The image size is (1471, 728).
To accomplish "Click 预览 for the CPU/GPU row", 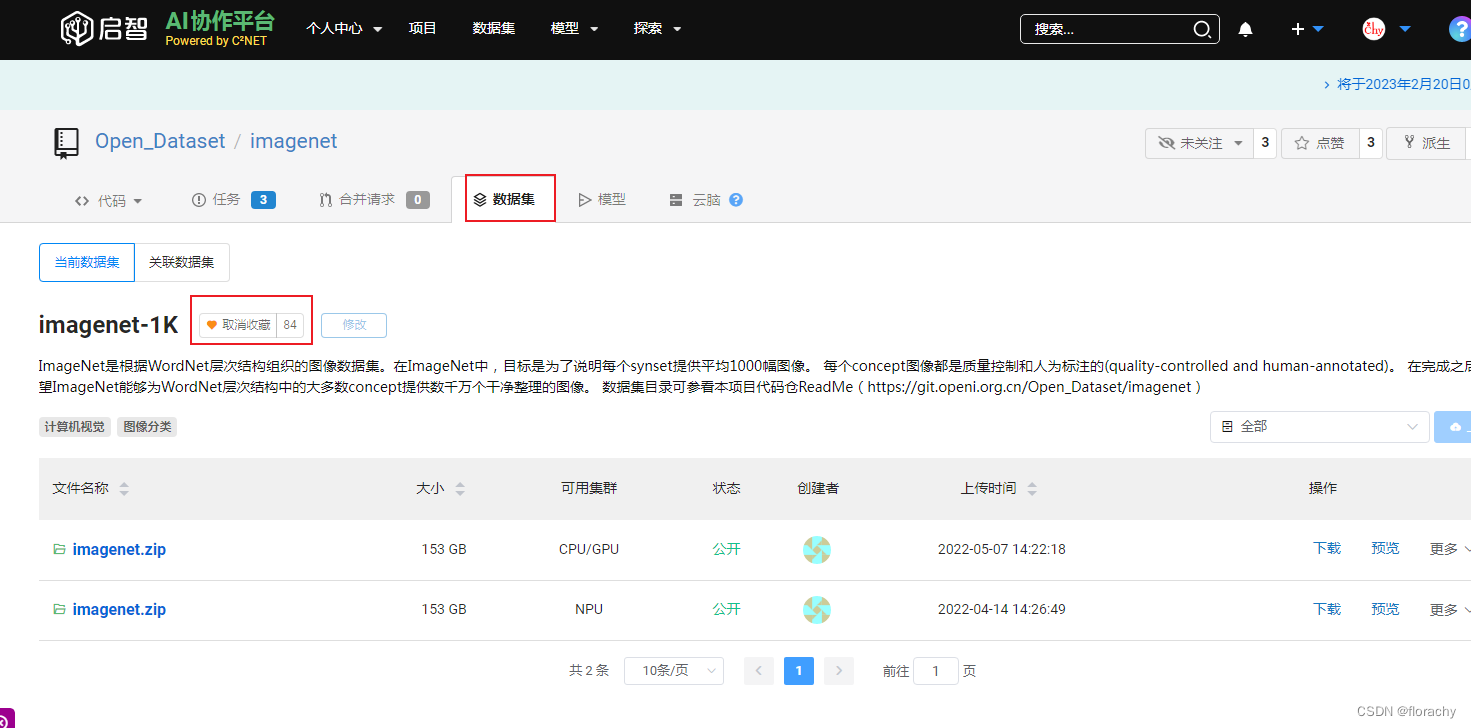I will 1385,548.
